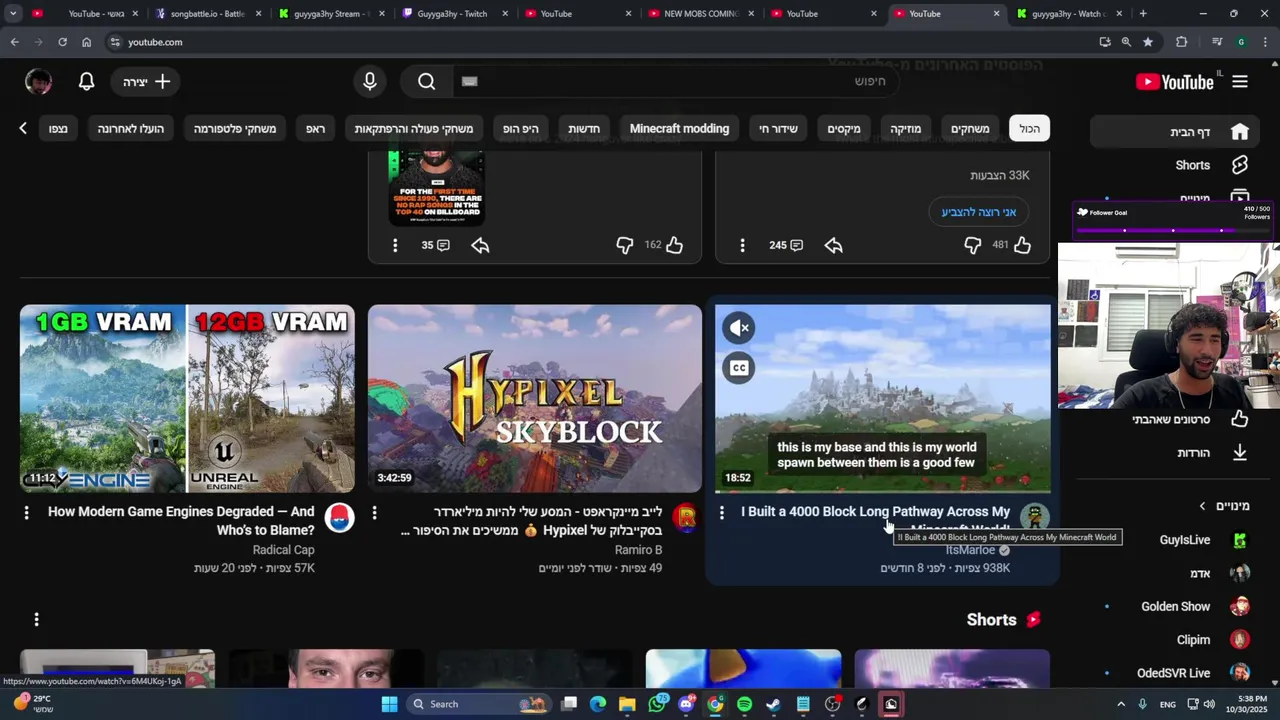This screenshot has height=720, width=1280.
Task: Select the משחקי פלטפורמה chip
Action: tap(235, 129)
